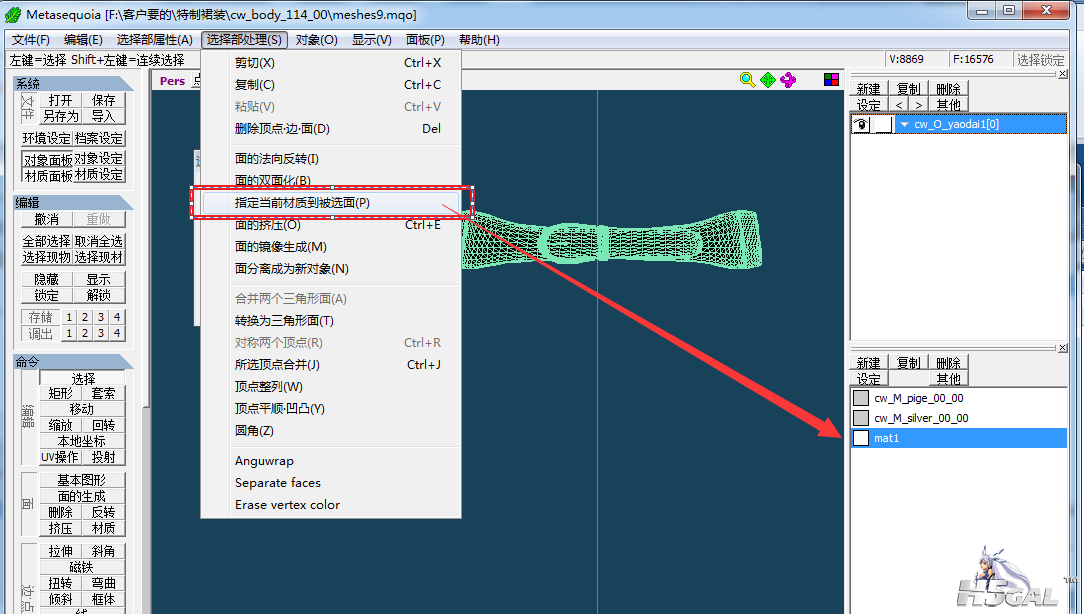The width and height of the screenshot is (1084, 614).
Task: Click the green pan view icon
Action: click(x=768, y=80)
